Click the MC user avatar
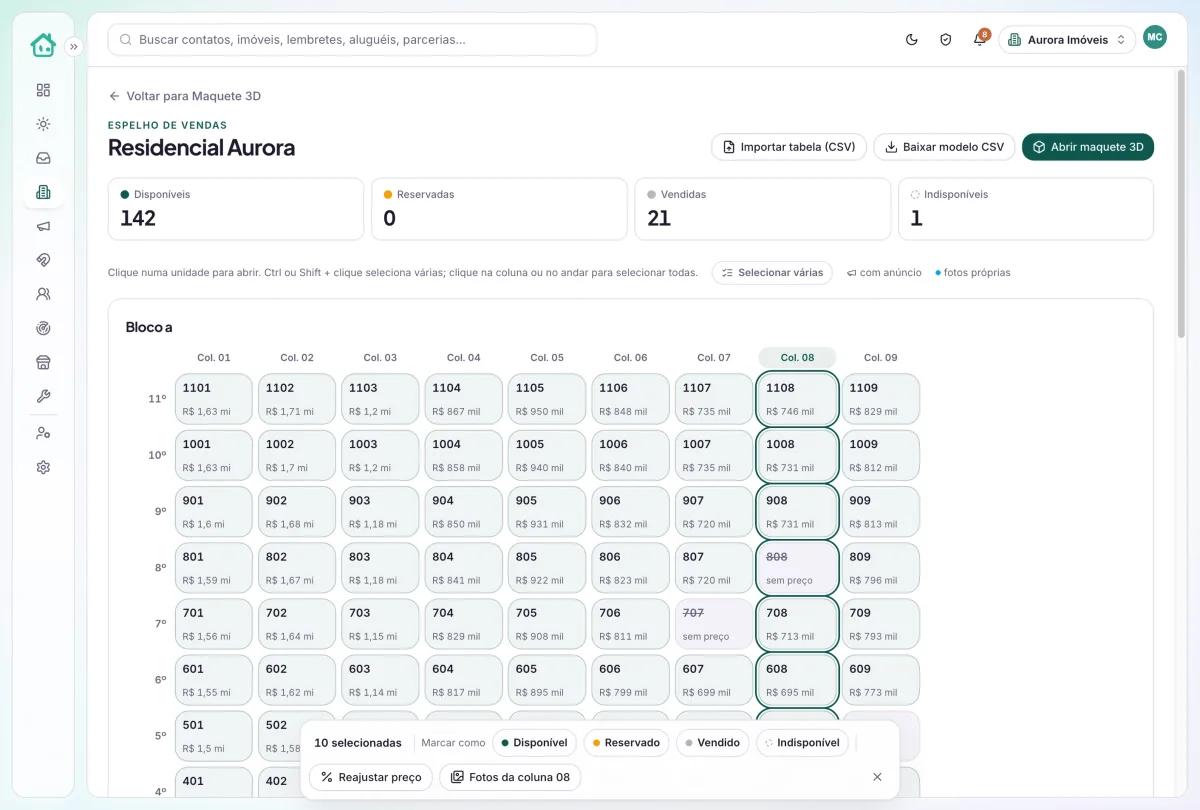Image resolution: width=1200 pixels, height=810 pixels. click(1155, 37)
